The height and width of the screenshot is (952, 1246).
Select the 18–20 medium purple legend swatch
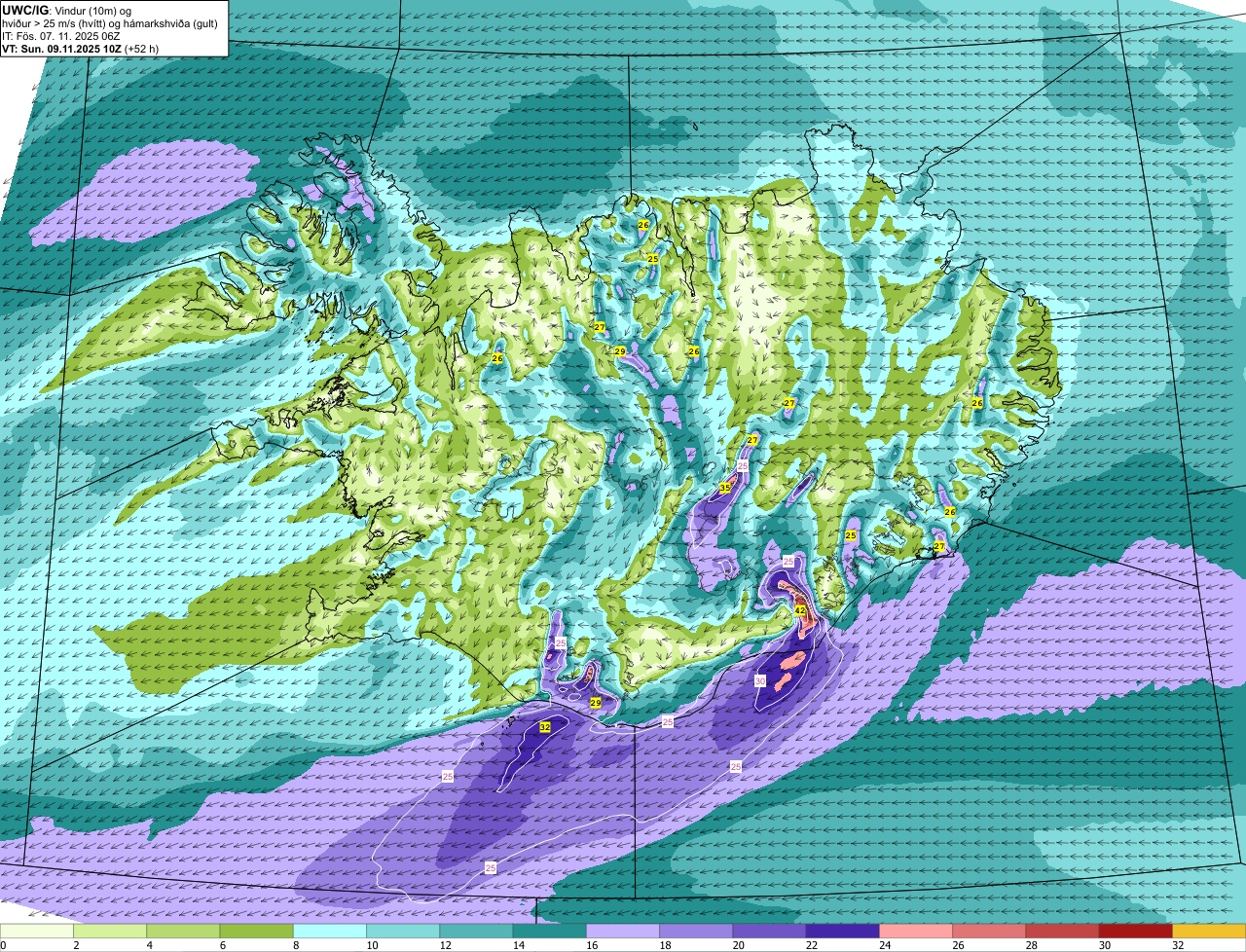(x=696, y=932)
